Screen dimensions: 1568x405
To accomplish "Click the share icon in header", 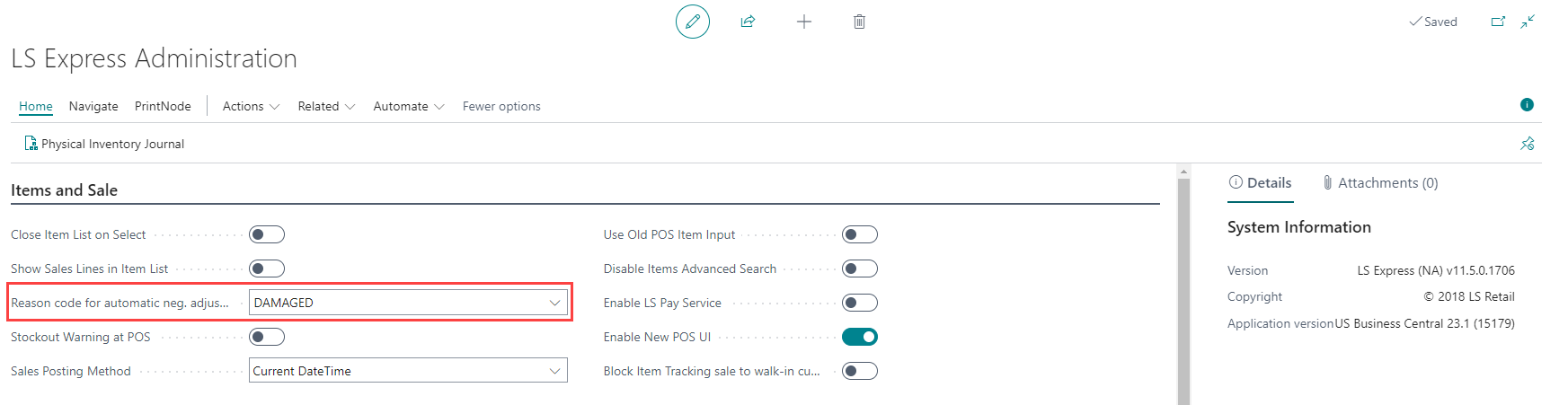I will coord(748,22).
